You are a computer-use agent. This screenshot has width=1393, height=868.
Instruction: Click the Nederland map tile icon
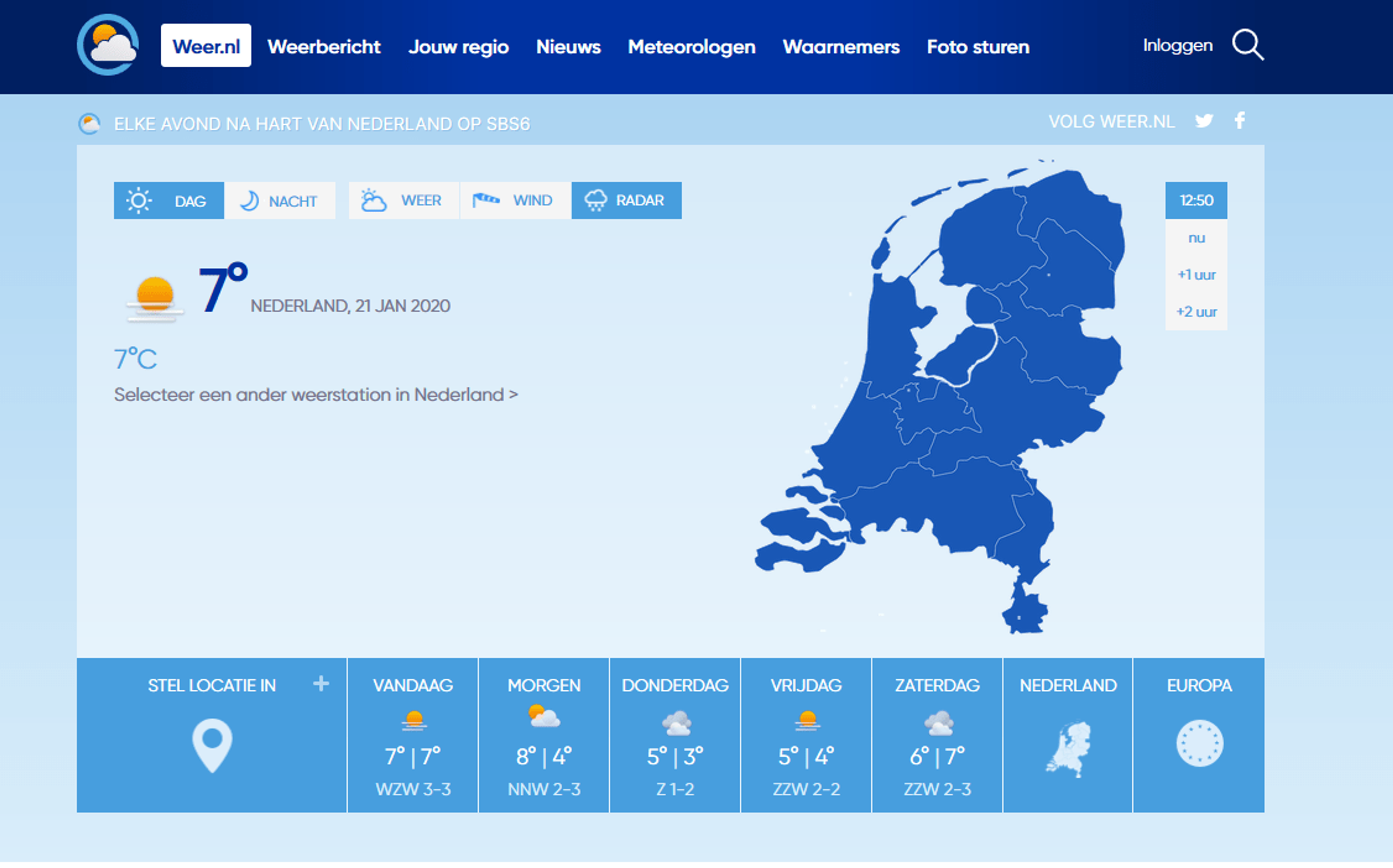[1068, 749]
